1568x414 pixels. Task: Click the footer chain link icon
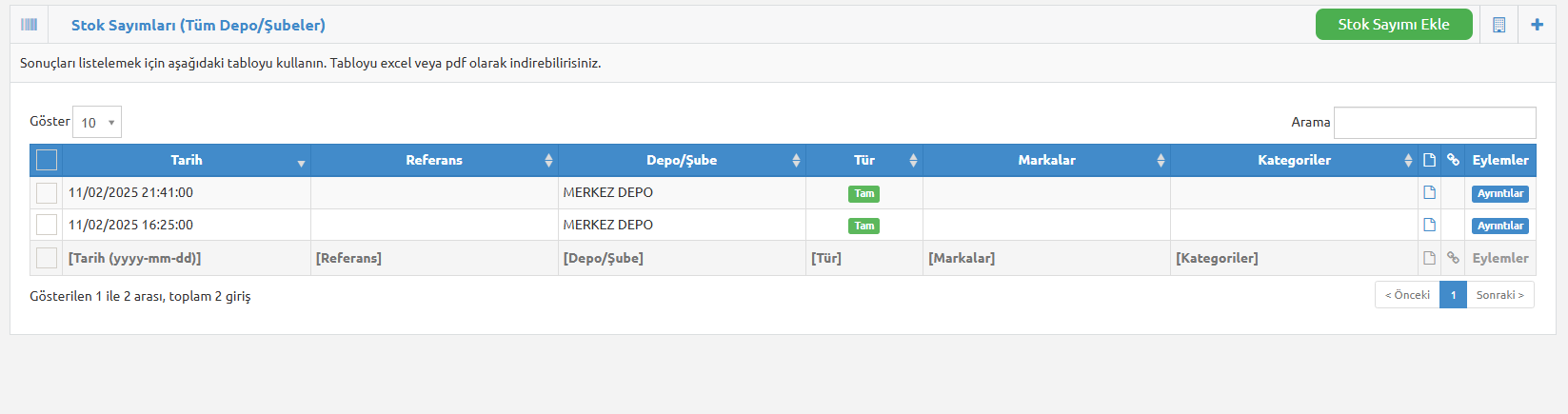[x=1453, y=258]
